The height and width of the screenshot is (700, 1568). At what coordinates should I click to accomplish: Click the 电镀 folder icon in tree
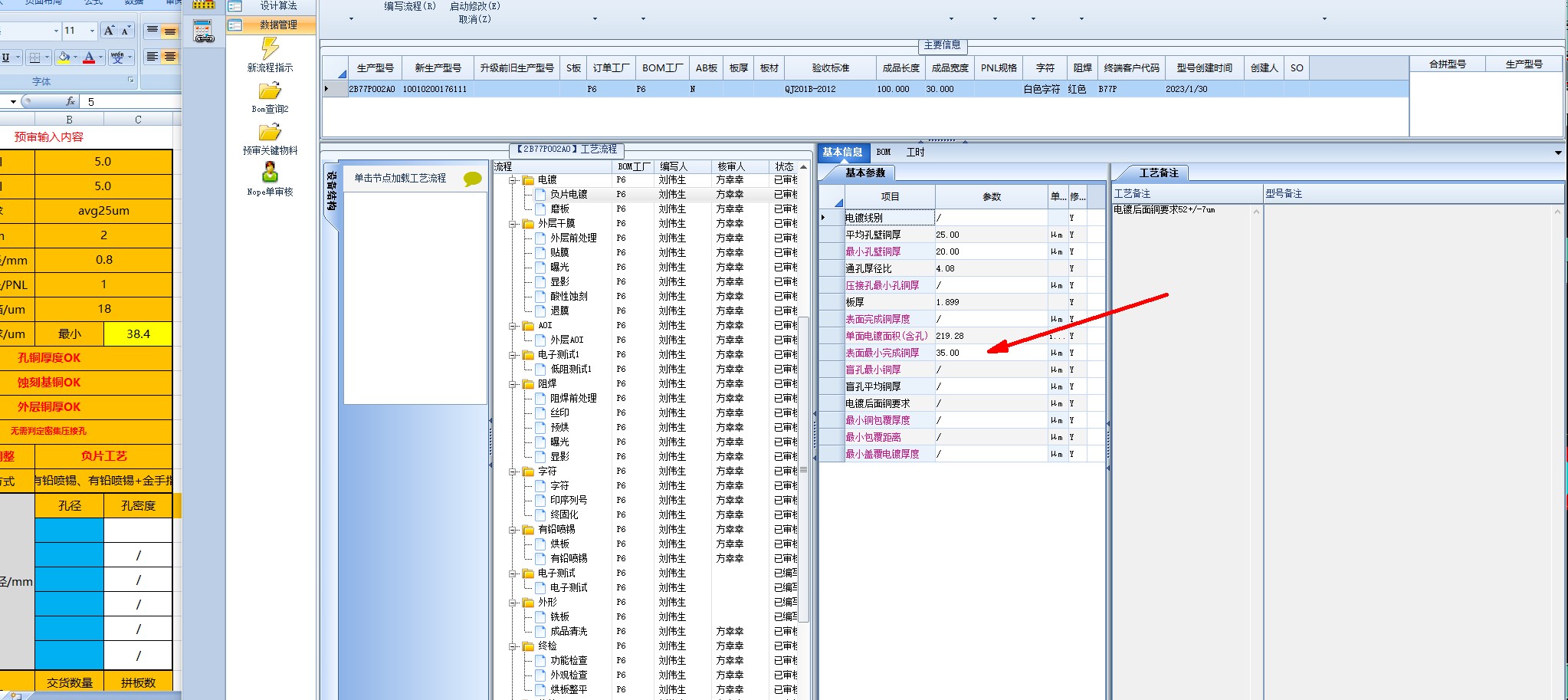528,180
